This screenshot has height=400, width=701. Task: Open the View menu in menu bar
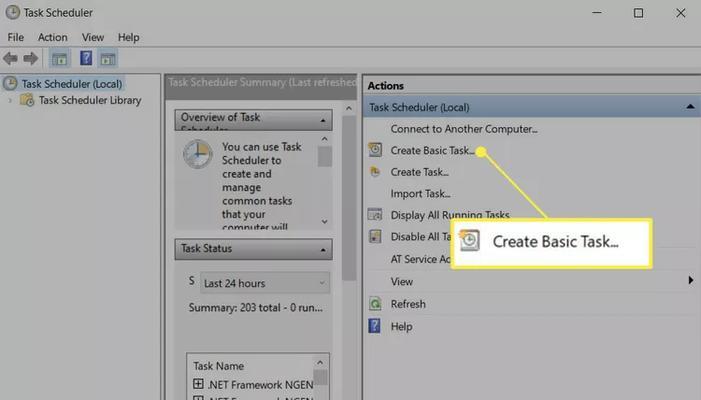click(x=93, y=37)
